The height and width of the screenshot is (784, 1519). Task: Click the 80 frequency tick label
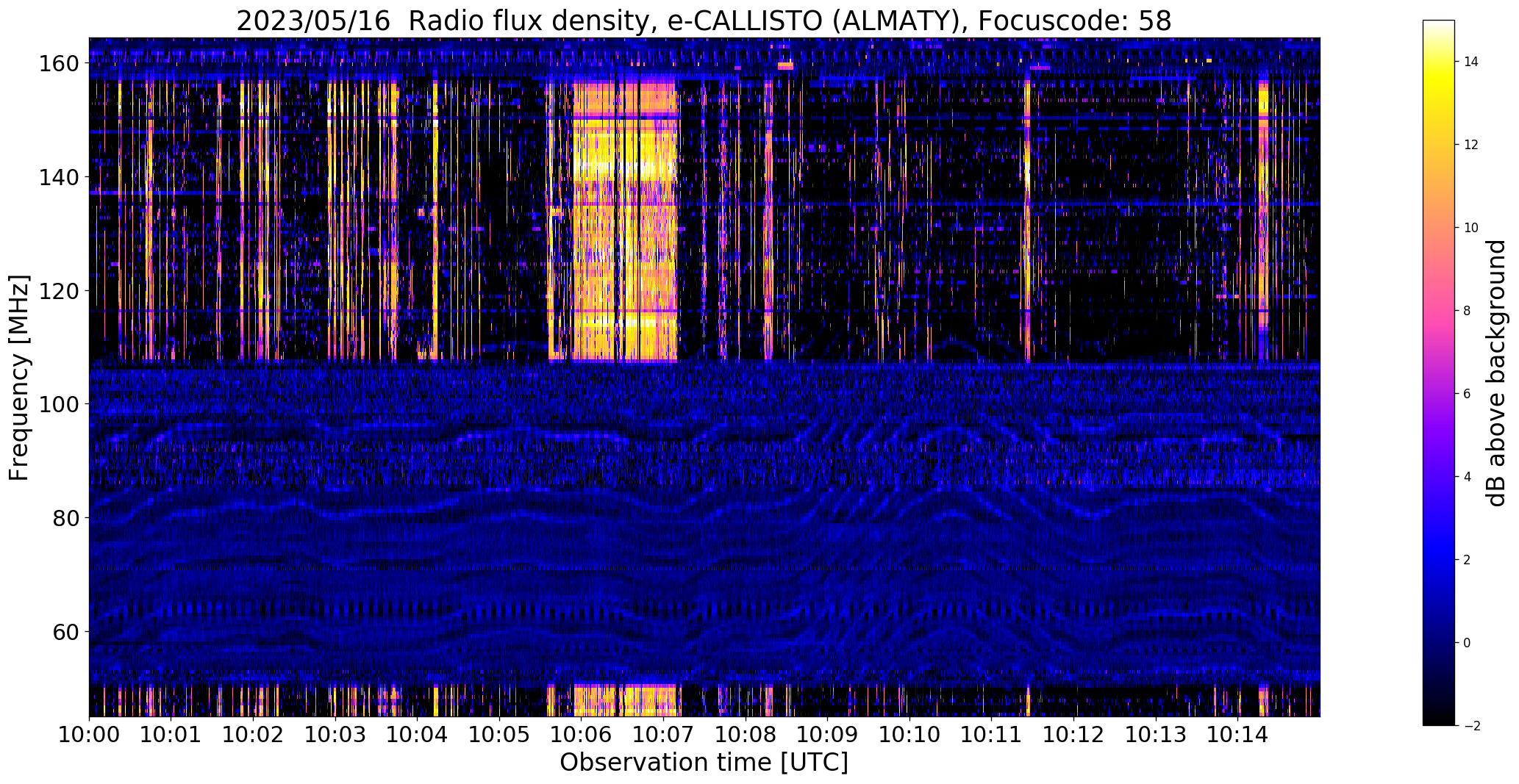pyautogui.click(x=65, y=518)
